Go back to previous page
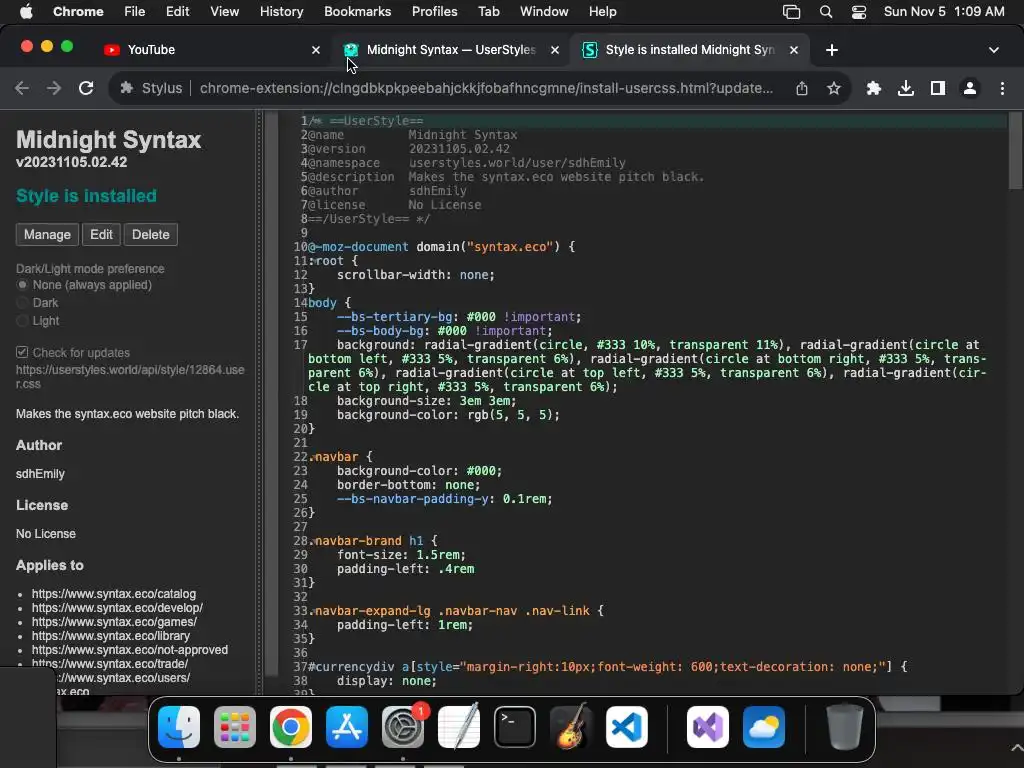 click(22, 88)
